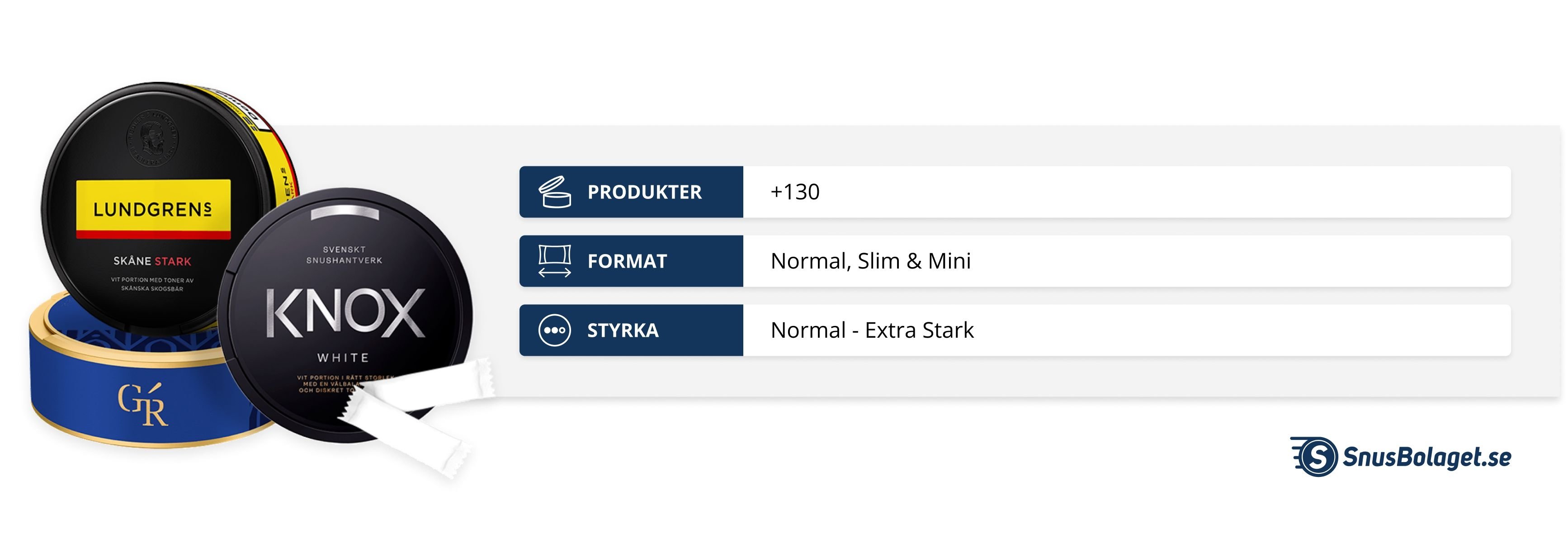
Task: Click the SKÅNE STARK text on the can
Action: 152,261
